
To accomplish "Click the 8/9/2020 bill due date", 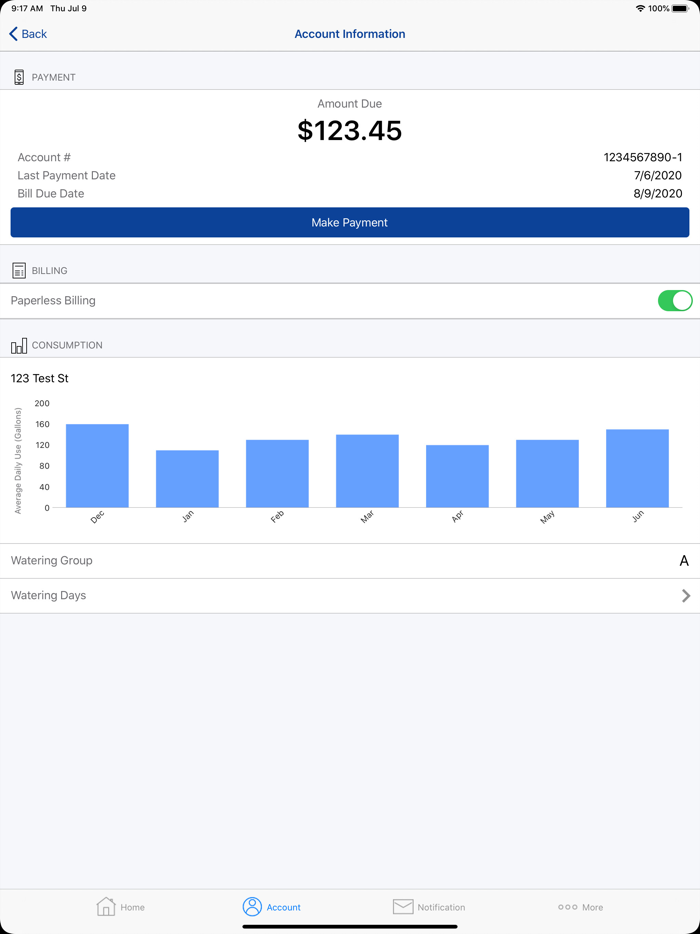I will point(658,194).
